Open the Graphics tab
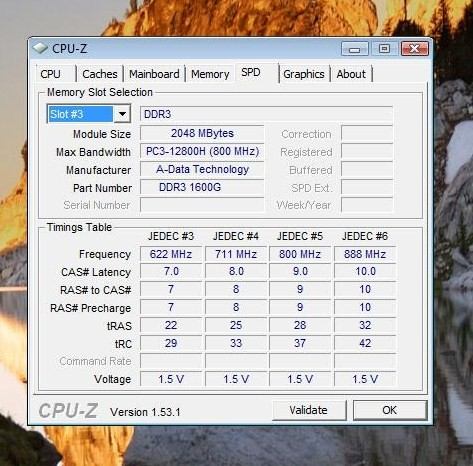 pyautogui.click(x=304, y=74)
